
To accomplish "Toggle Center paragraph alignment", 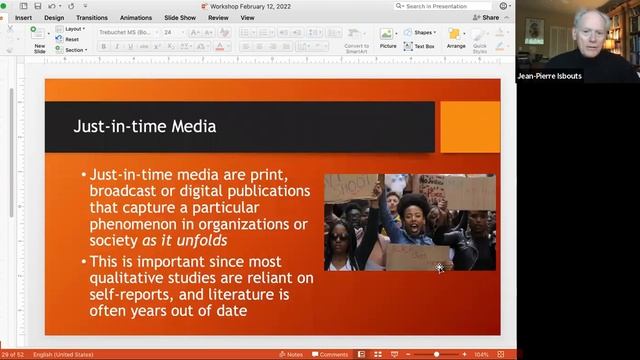I will pos(259,47).
